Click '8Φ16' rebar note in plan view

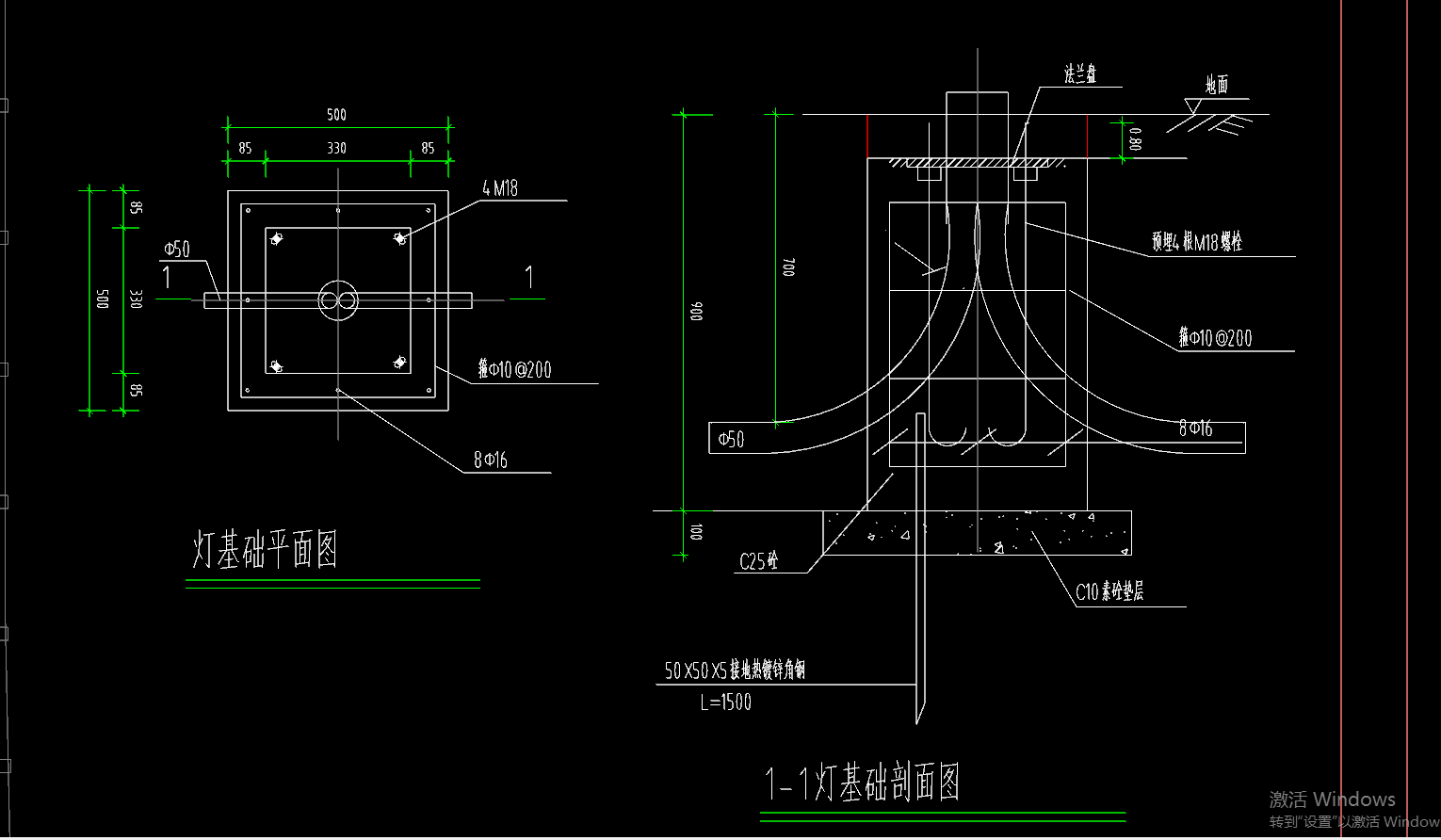click(x=491, y=460)
